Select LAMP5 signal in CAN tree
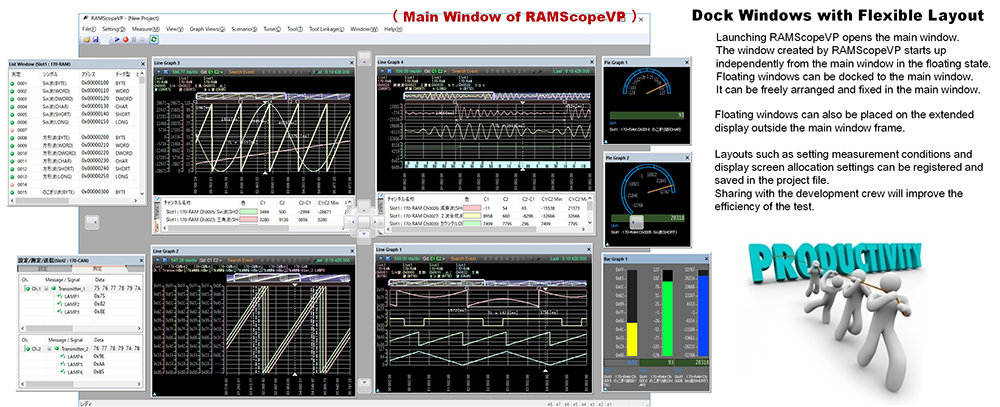The image size is (1000, 407). click(x=75, y=364)
